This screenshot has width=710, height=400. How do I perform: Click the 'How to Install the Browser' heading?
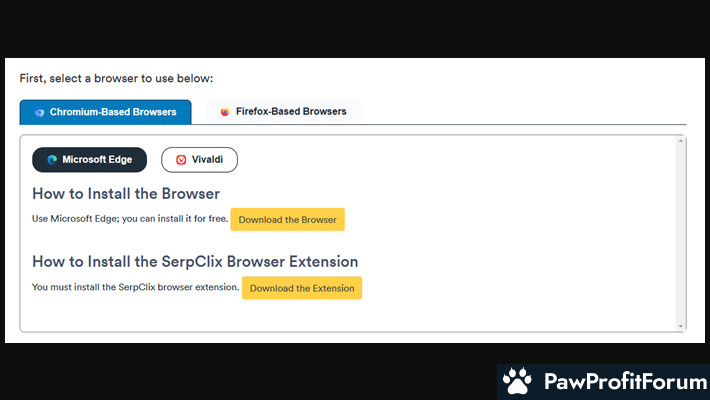[x=126, y=194]
